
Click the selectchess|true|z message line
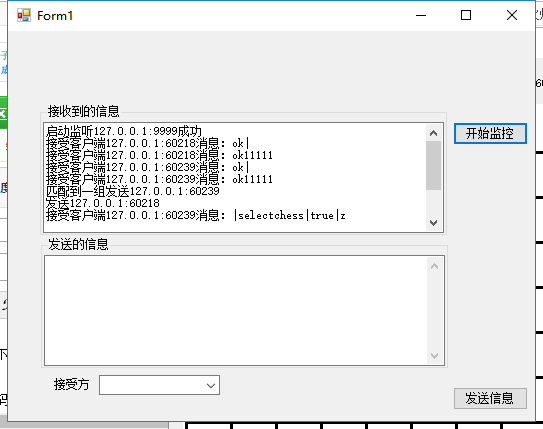tap(196, 215)
